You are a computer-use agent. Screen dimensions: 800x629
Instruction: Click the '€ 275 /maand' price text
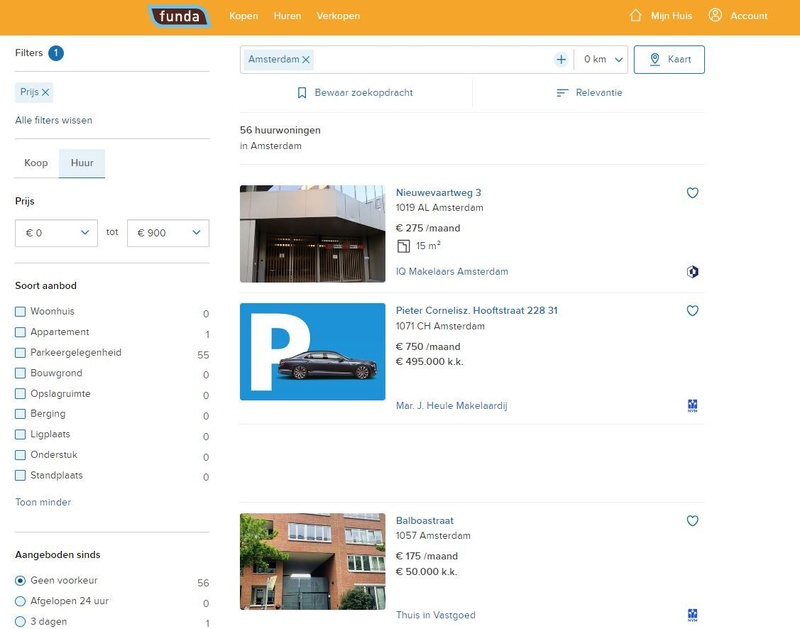coord(428,229)
